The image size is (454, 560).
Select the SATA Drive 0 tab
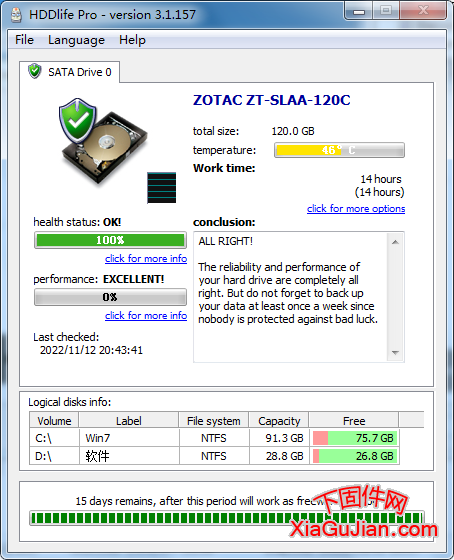pyautogui.click(x=70, y=72)
